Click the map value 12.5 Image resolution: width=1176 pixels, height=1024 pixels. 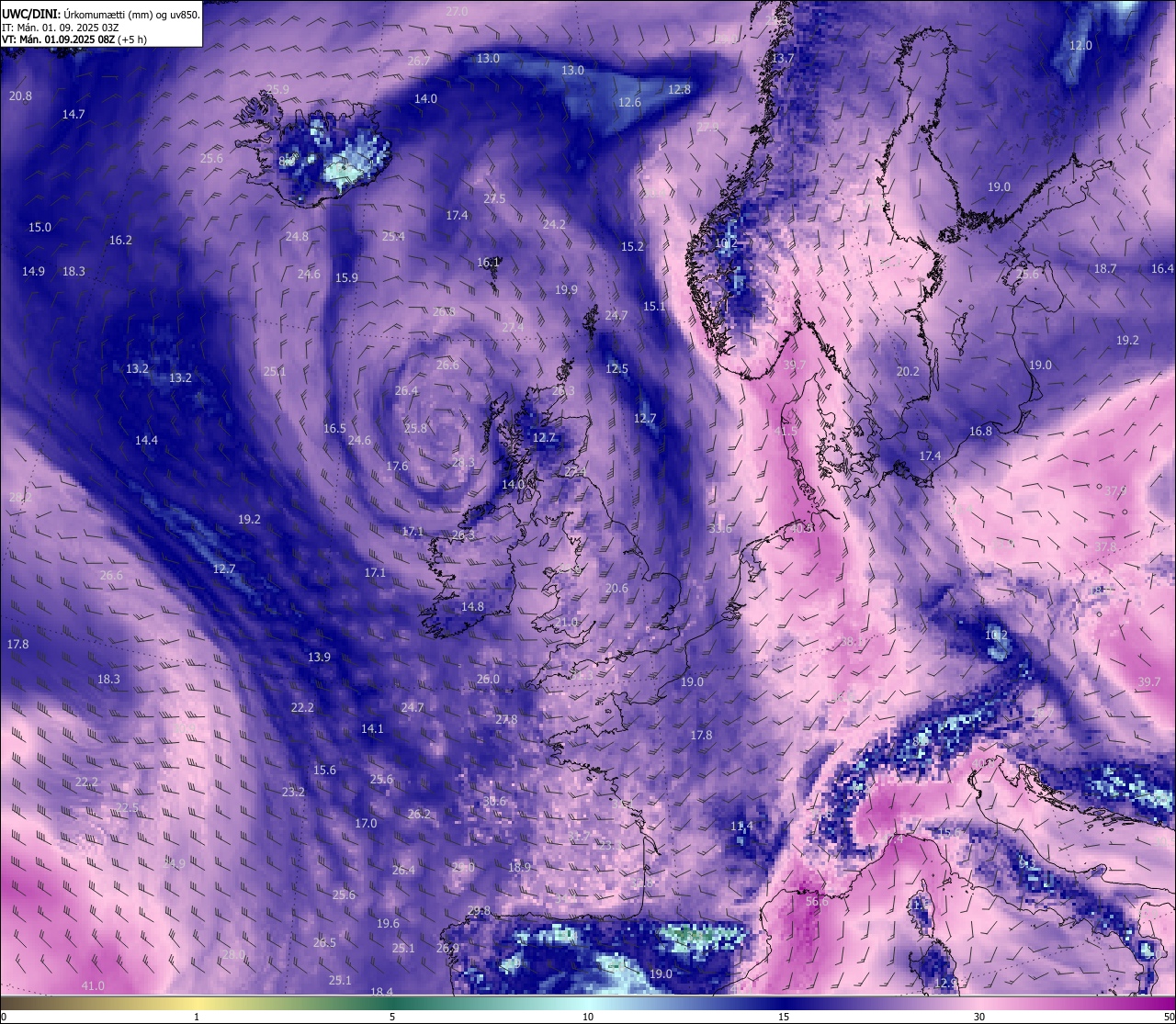[616, 368]
